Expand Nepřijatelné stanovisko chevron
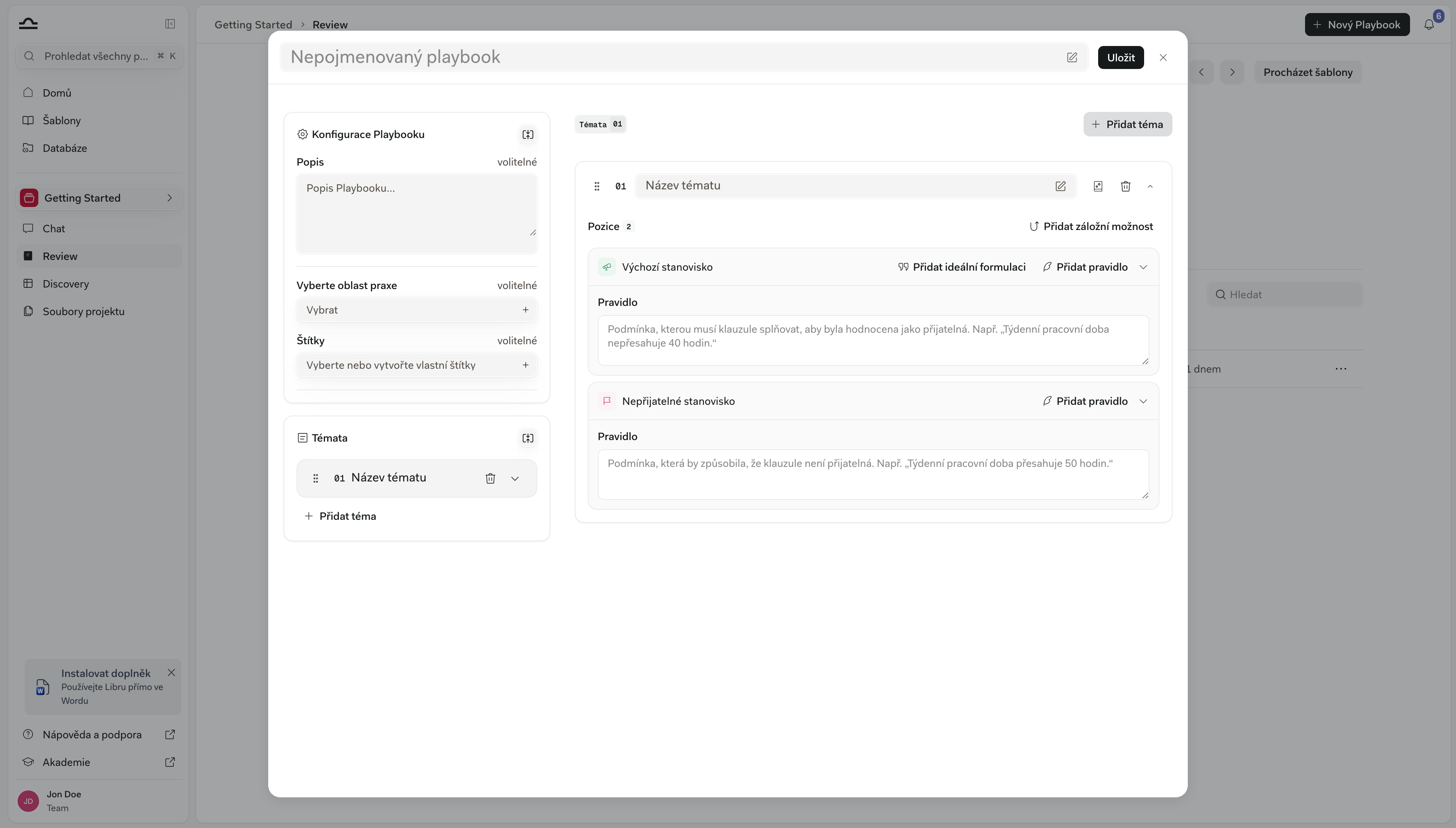This screenshot has width=1456, height=828. [1143, 401]
